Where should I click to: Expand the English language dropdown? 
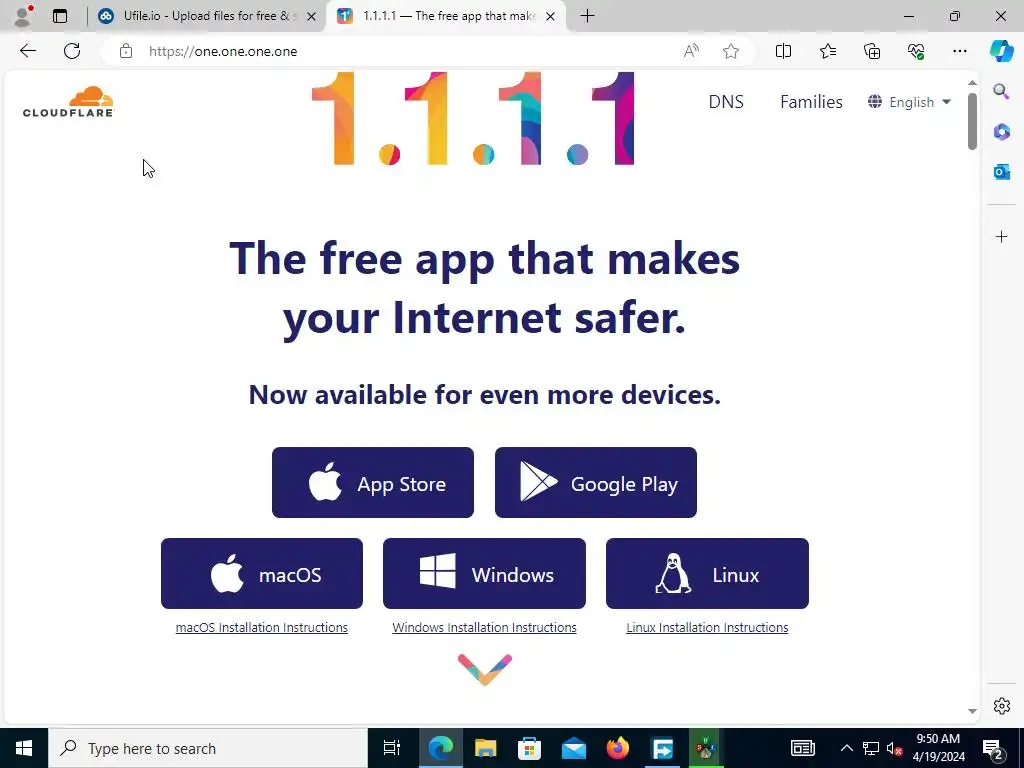909,102
